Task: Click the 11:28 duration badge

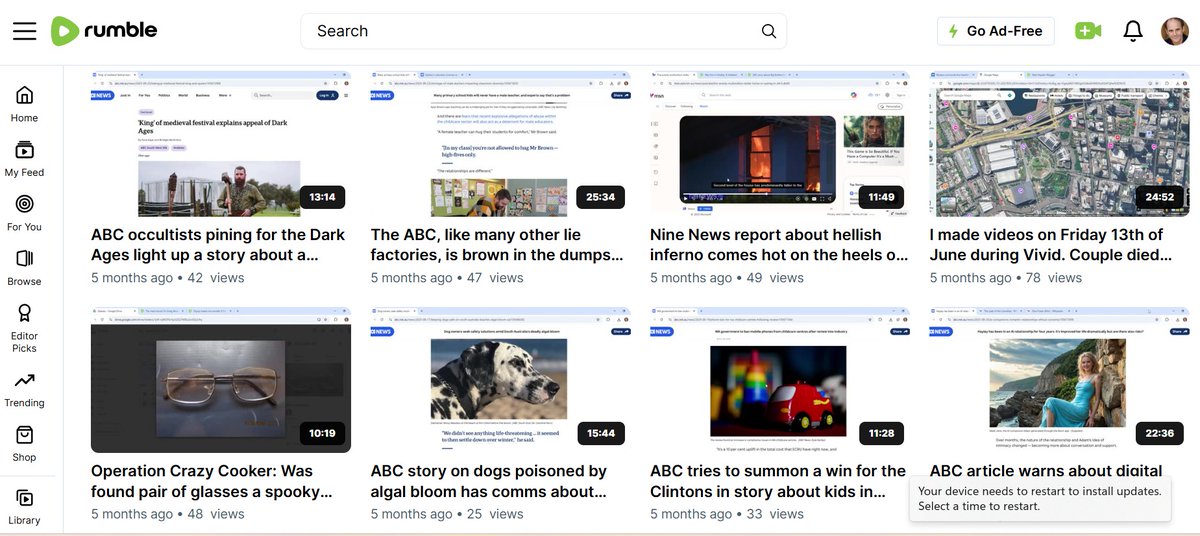Action: click(881, 433)
